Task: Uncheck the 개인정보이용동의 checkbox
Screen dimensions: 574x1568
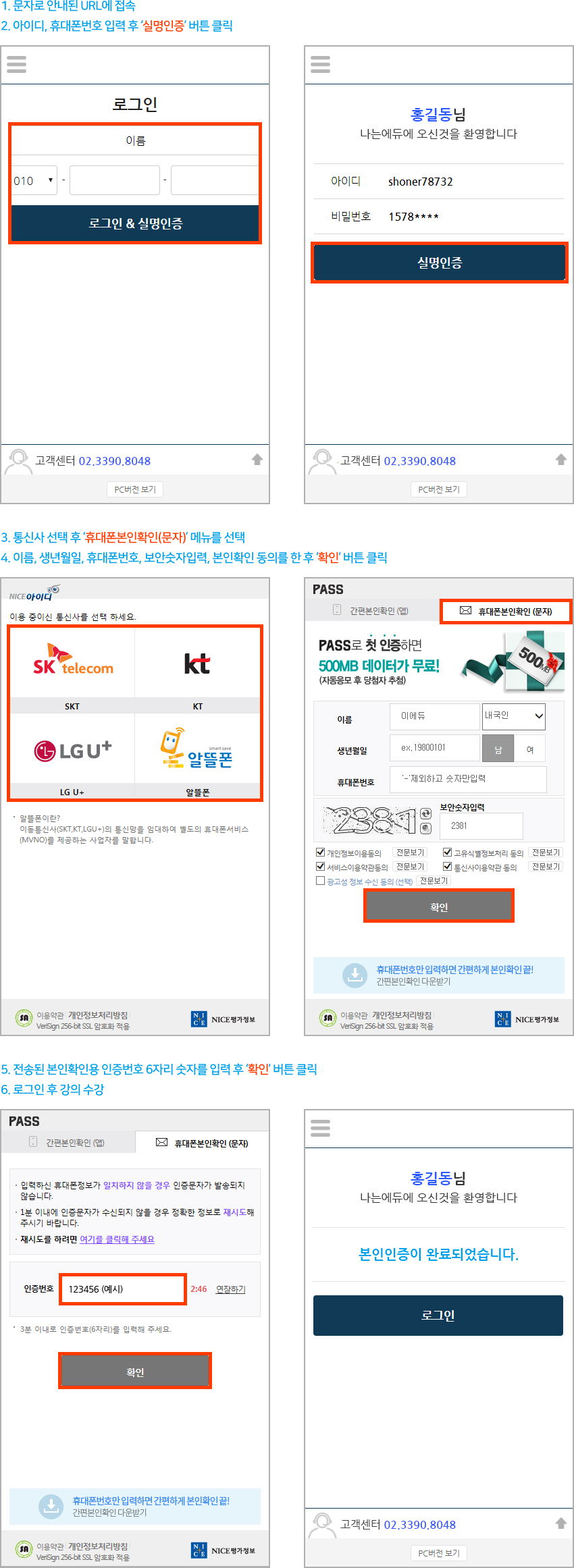Action: tap(321, 853)
